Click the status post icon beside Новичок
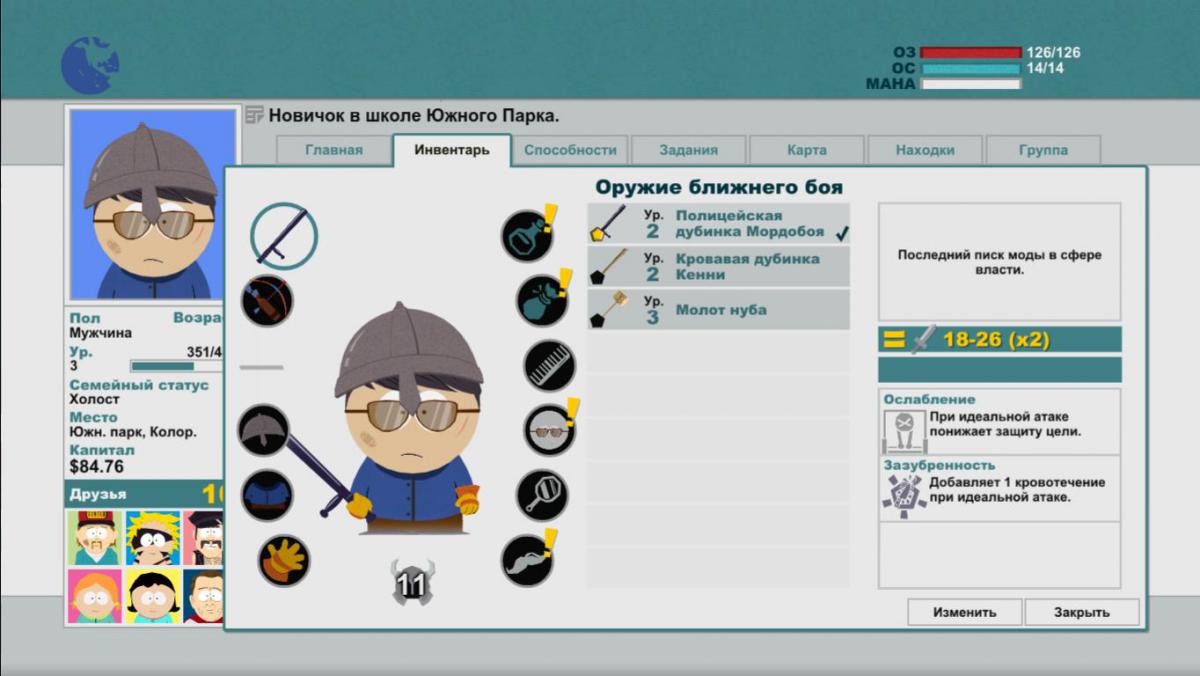 254,115
